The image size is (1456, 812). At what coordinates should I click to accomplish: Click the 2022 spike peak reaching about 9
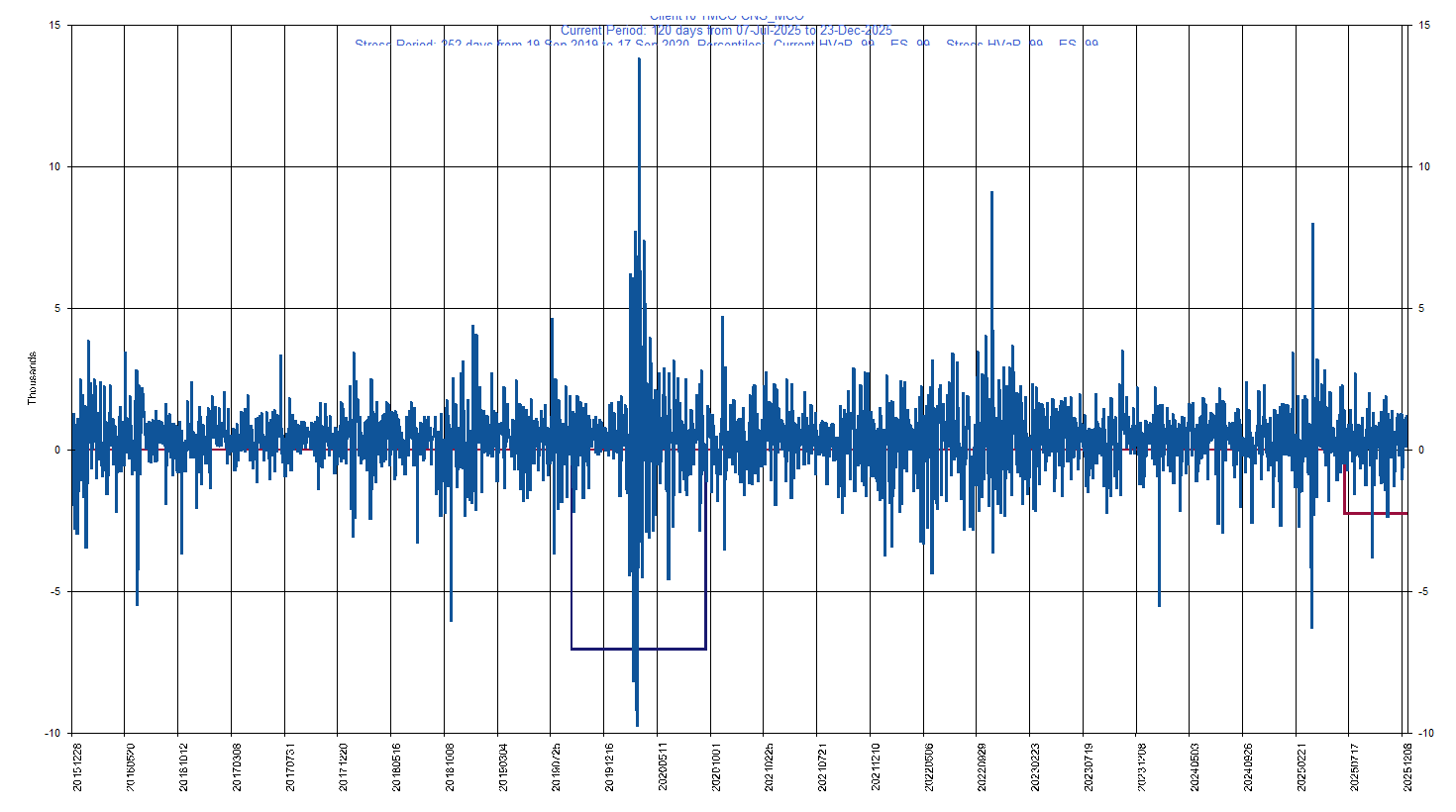(991, 193)
